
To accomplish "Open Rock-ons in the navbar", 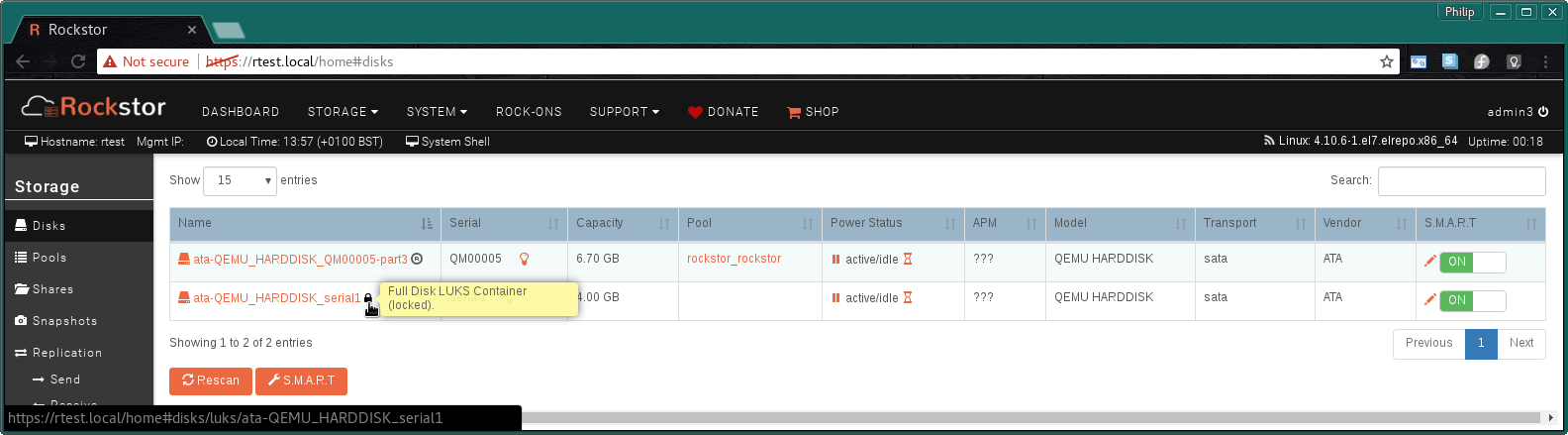I will [x=529, y=112].
